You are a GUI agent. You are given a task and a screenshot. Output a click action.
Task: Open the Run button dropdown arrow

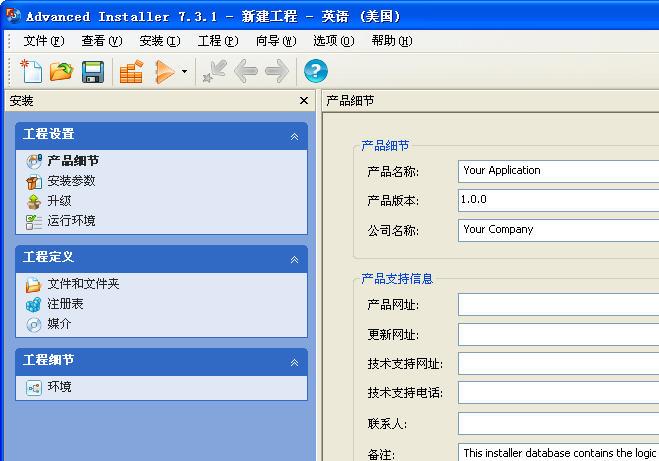click(x=184, y=72)
